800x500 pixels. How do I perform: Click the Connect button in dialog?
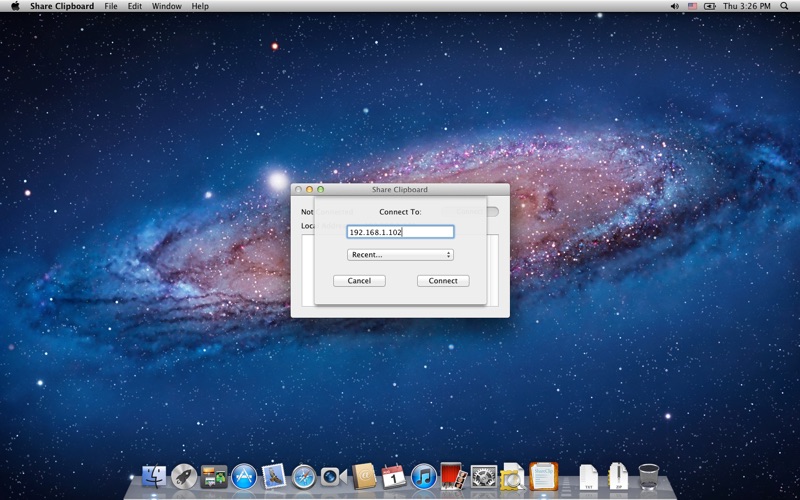(x=443, y=281)
